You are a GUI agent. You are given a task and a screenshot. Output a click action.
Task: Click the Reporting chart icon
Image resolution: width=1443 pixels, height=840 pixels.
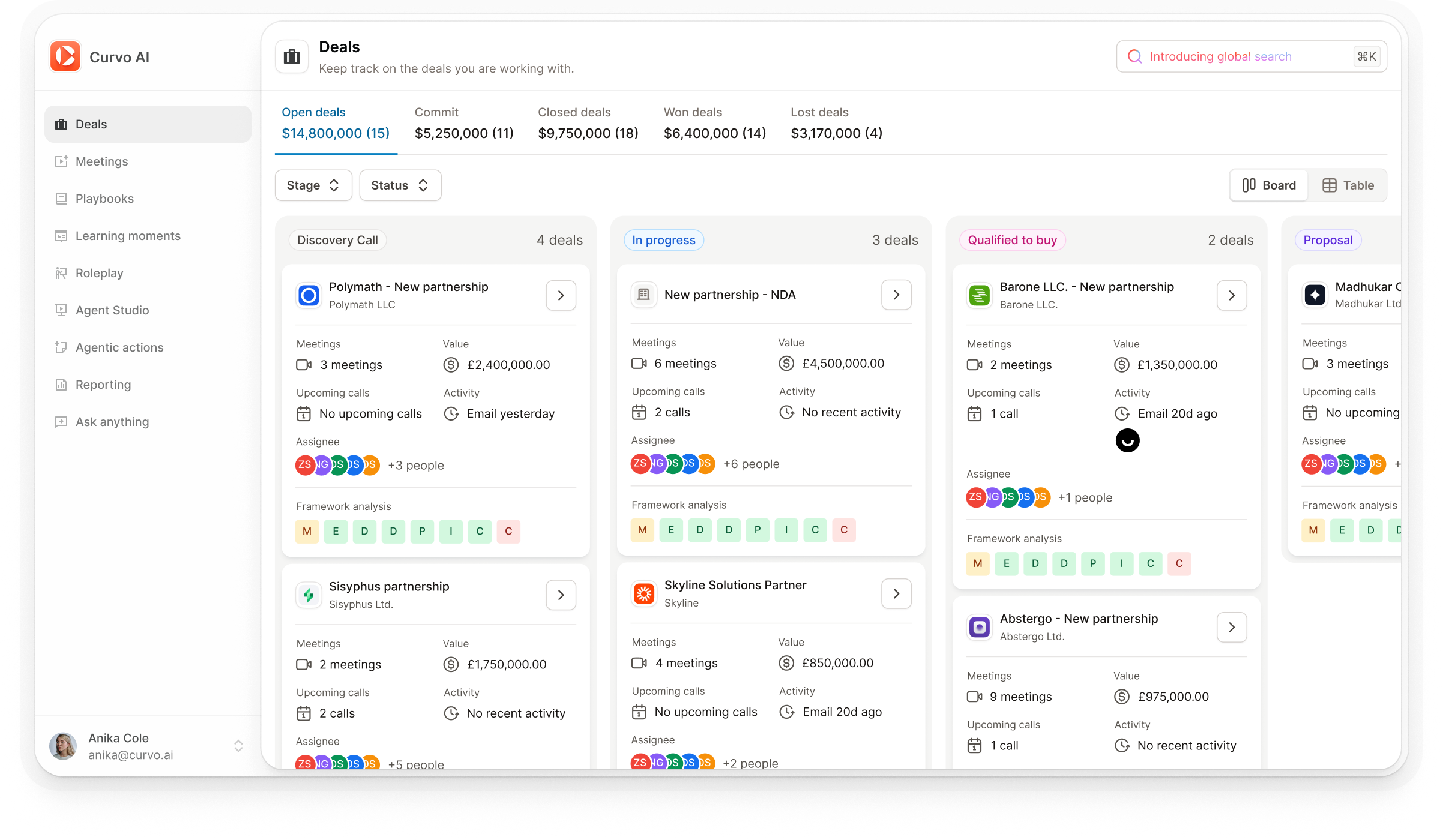(x=61, y=385)
